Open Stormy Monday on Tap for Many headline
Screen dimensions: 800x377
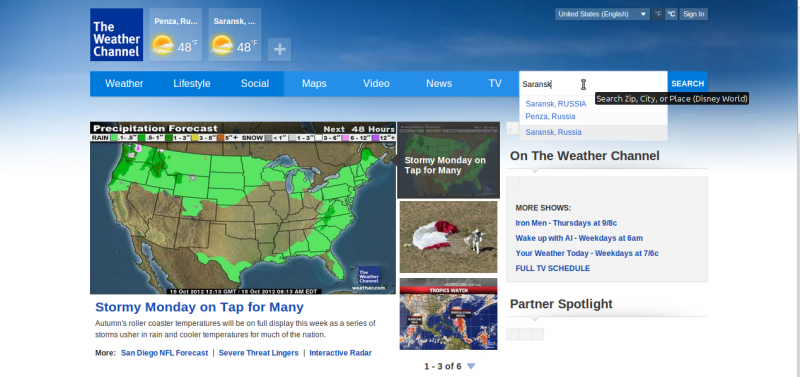pos(199,307)
